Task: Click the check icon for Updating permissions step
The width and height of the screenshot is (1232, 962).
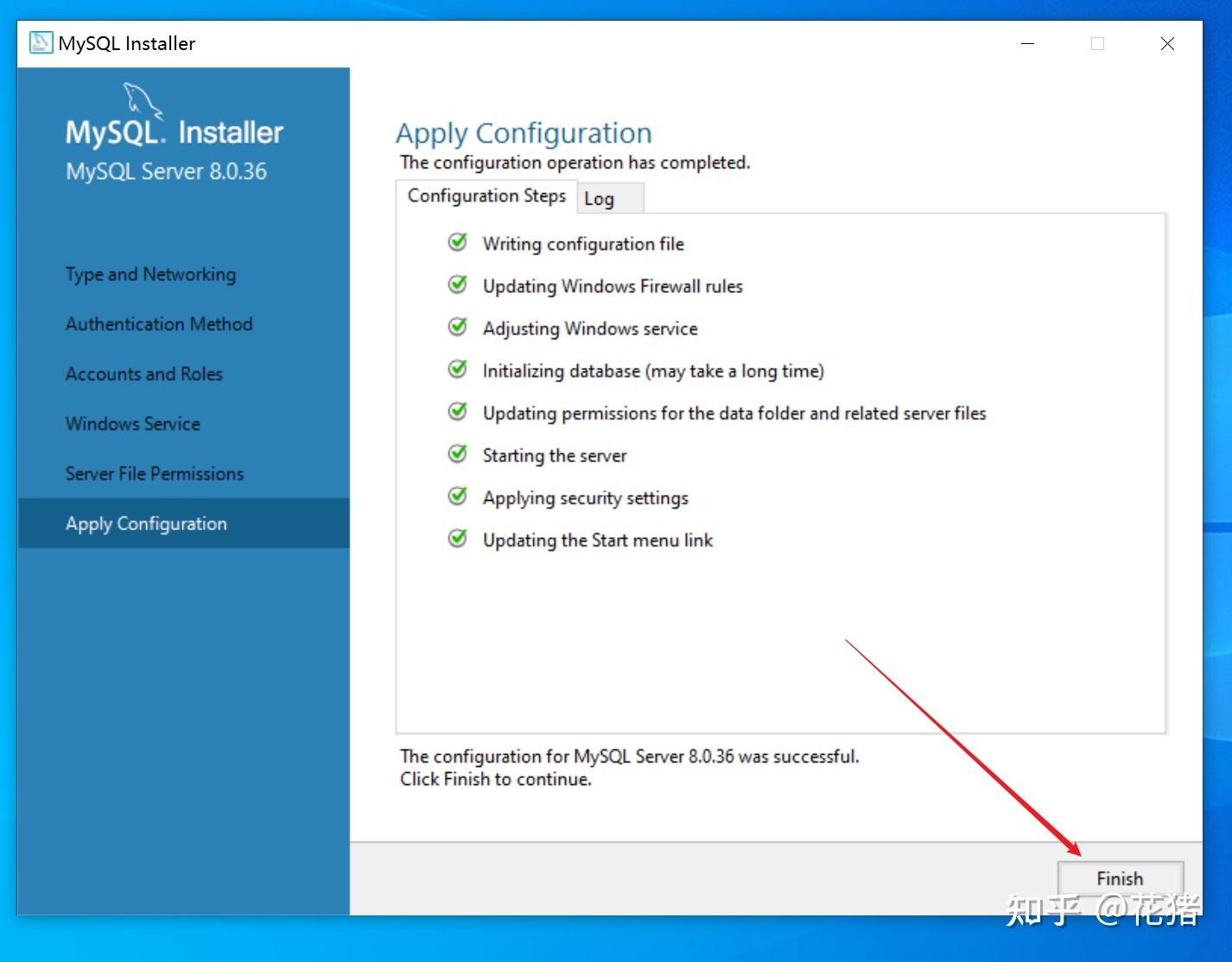Action: 458,411
